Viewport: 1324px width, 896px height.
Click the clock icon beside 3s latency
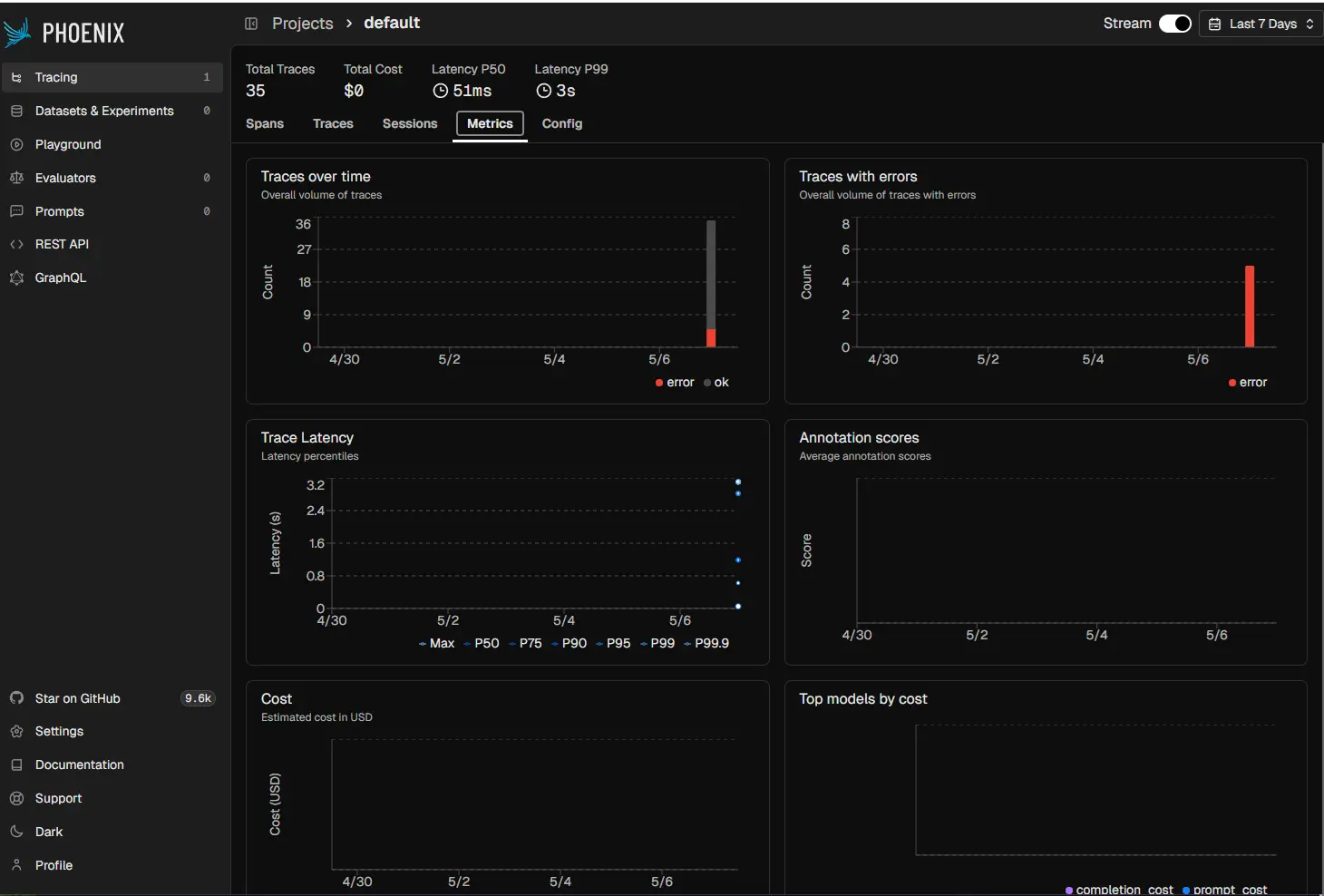pyautogui.click(x=543, y=91)
